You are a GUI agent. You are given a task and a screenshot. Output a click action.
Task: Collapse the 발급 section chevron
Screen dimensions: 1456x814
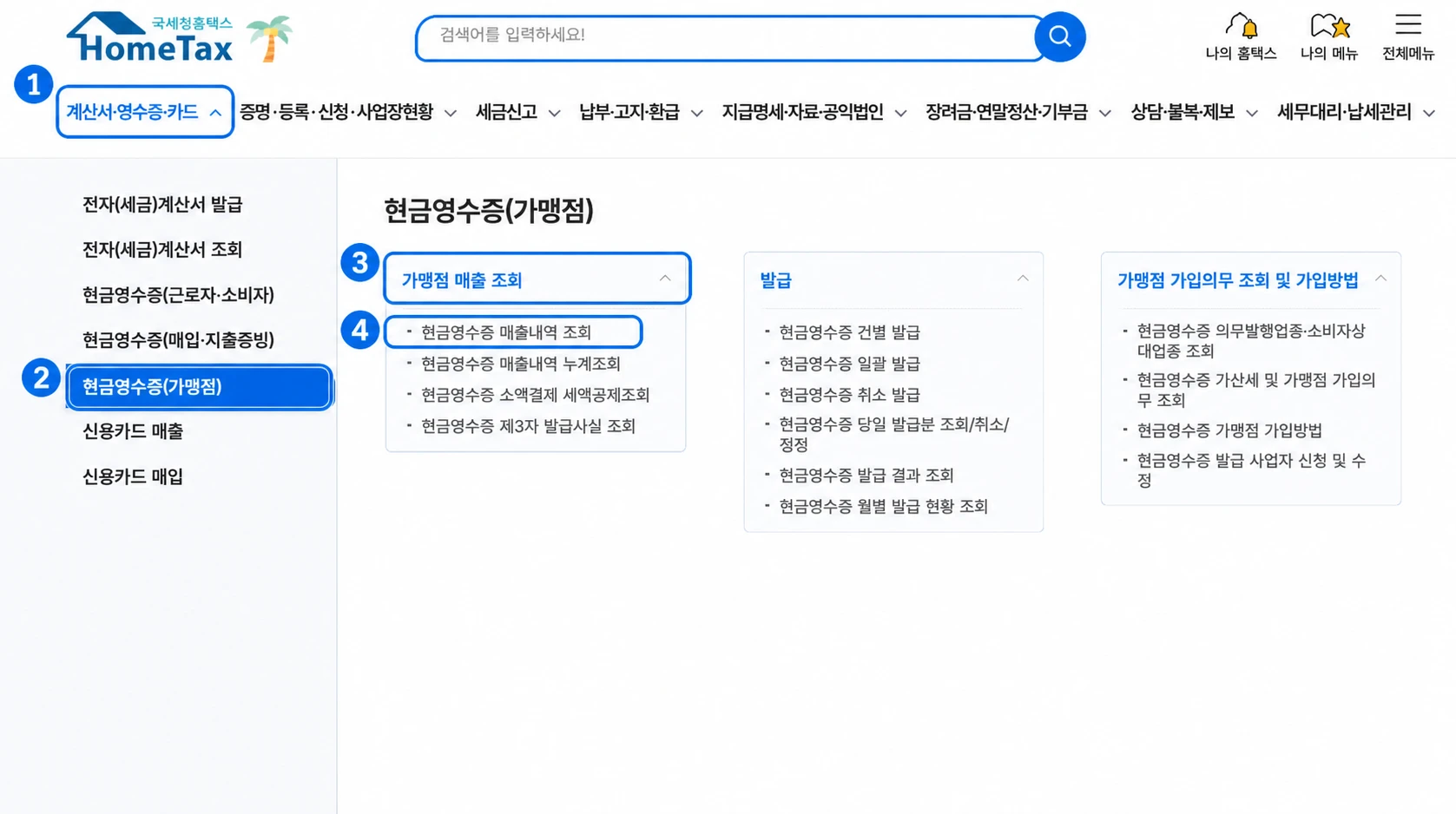pos(1023,279)
